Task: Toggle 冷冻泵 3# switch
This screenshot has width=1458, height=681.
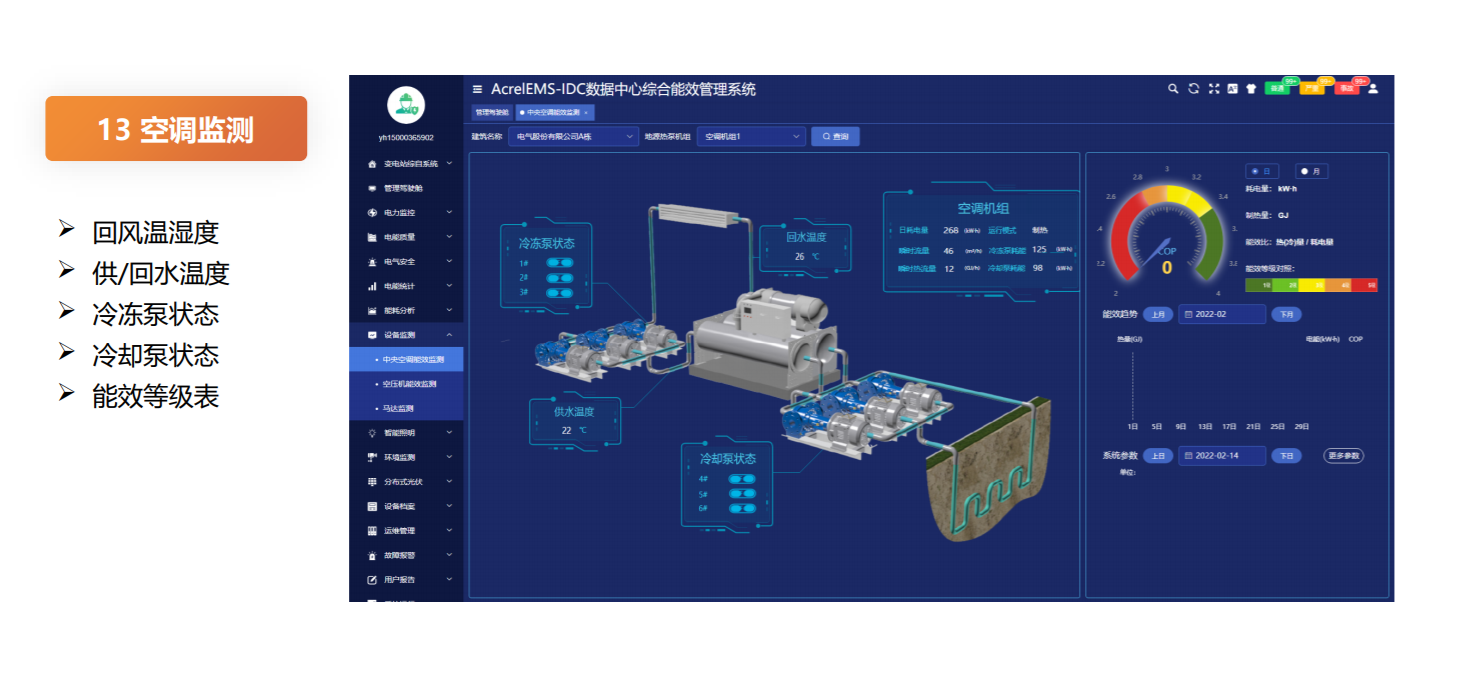Action: 560,292
